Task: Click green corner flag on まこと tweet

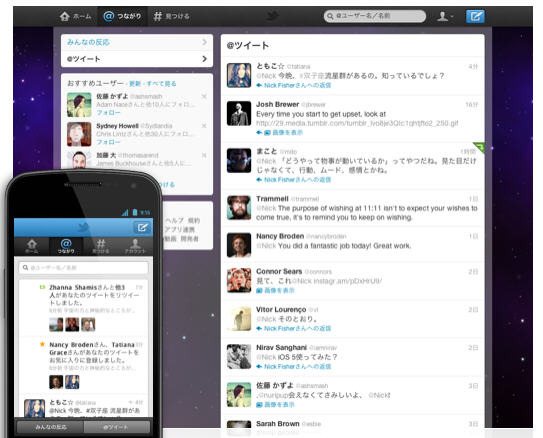Action: pyautogui.click(x=480, y=147)
